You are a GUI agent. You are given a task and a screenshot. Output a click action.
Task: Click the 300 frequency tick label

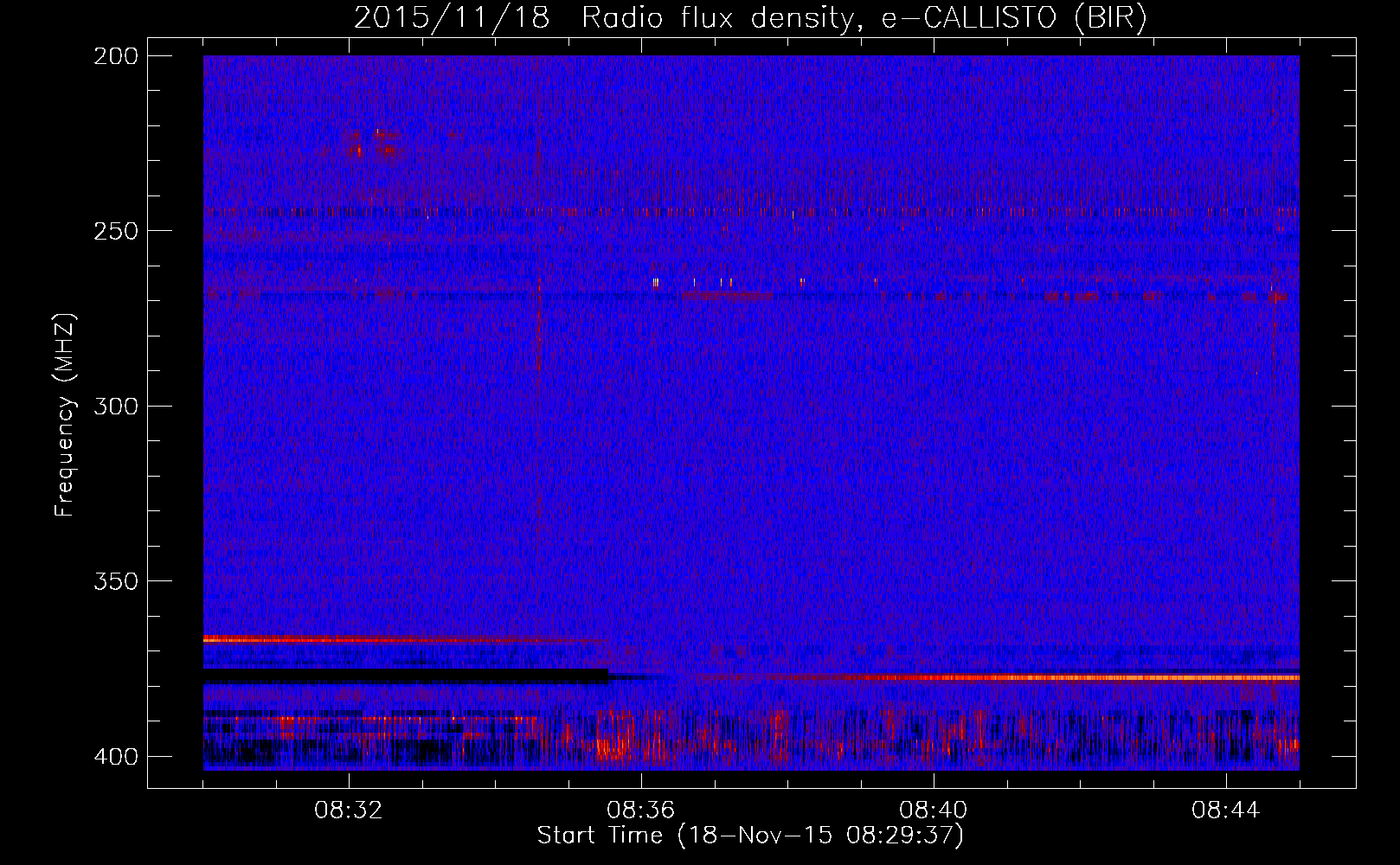click(115, 406)
